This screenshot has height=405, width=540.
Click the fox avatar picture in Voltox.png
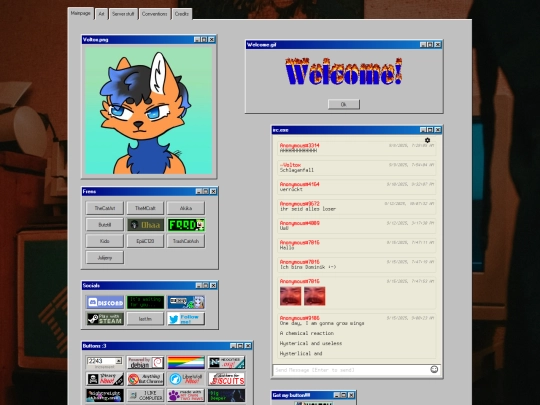pos(149,110)
